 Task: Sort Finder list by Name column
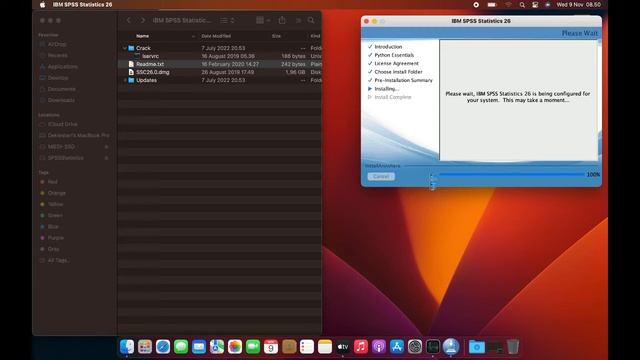[x=142, y=36]
